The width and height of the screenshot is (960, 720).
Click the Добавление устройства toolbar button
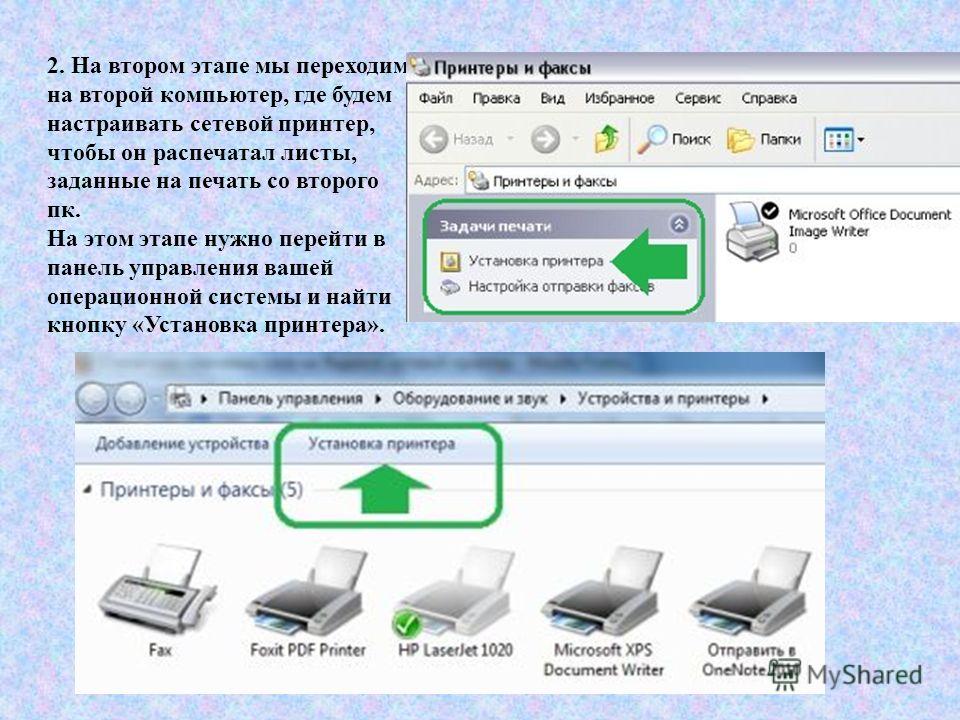click(x=182, y=444)
